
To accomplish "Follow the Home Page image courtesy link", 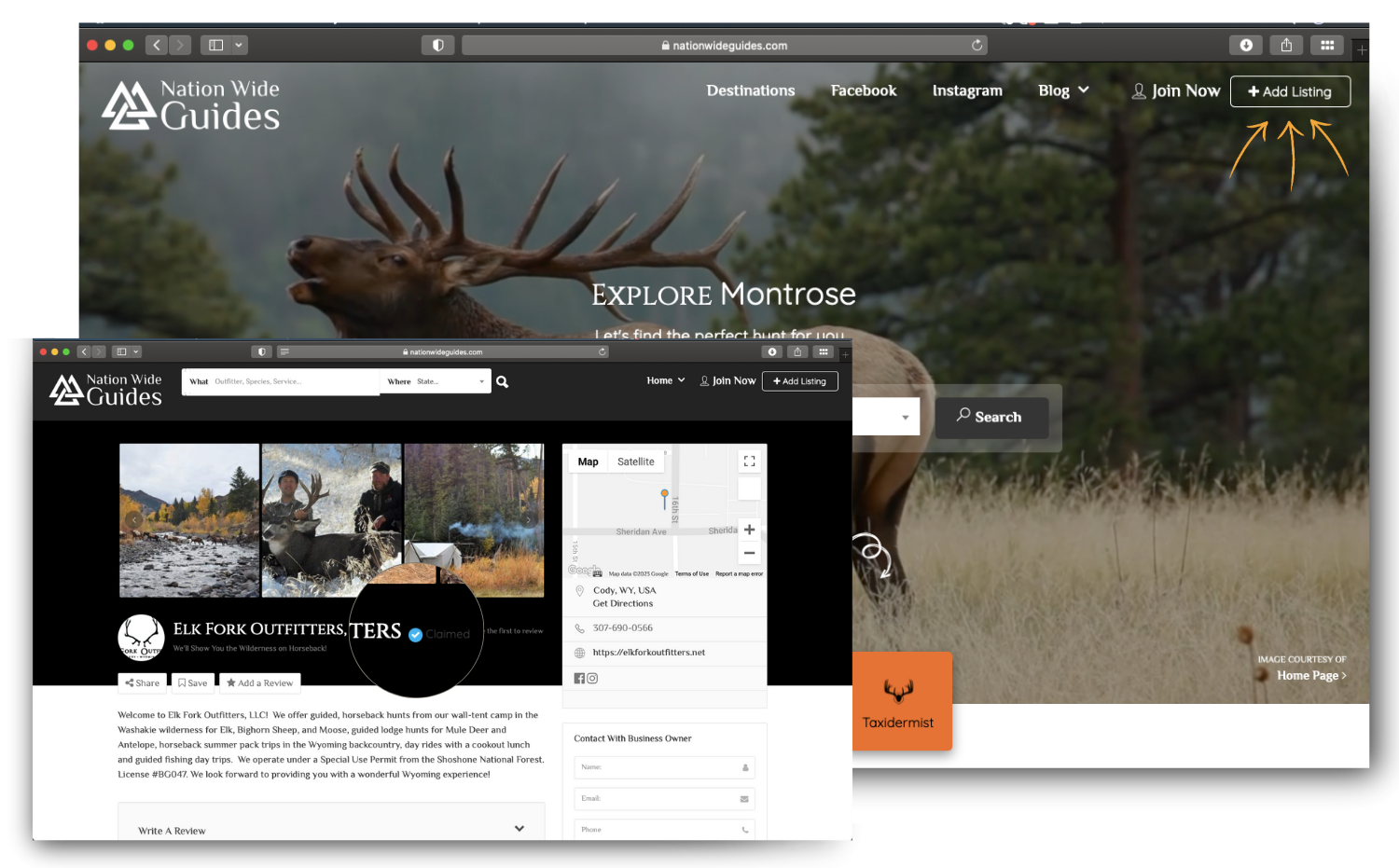I will (1311, 675).
